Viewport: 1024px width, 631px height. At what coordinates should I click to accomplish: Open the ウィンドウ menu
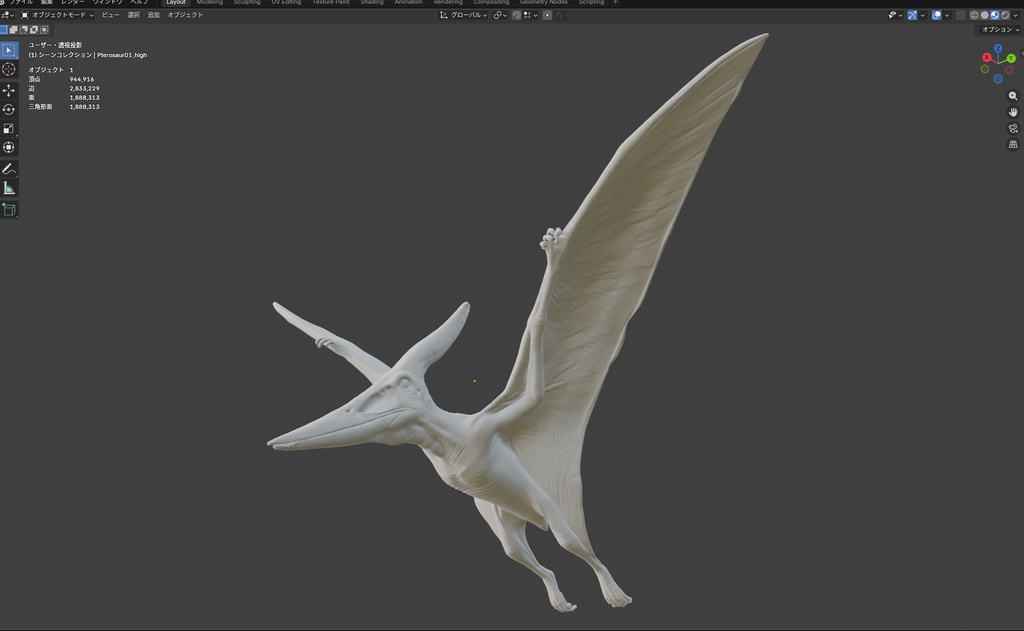[x=107, y=2]
